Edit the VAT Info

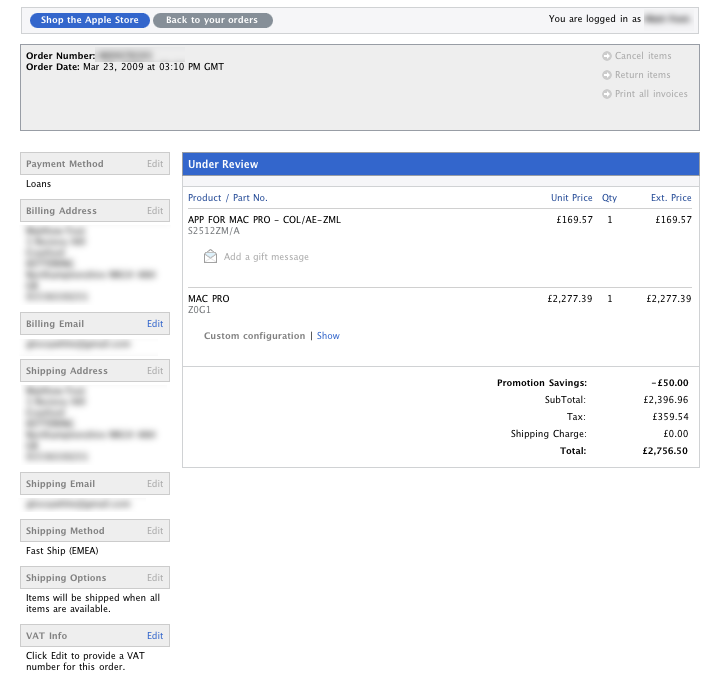pos(155,635)
